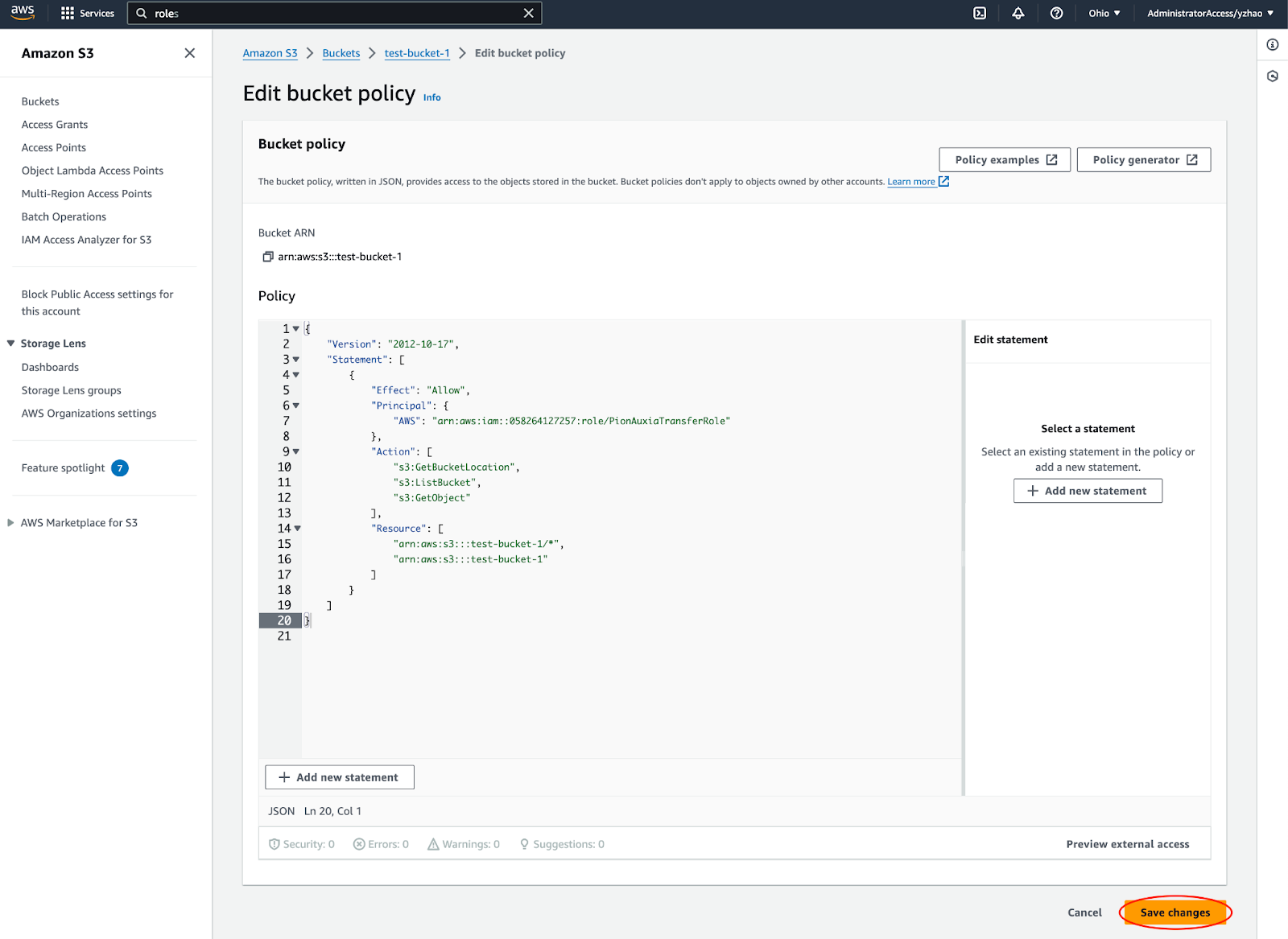Click the Suggestions lightbulb icon

pyautogui.click(x=524, y=844)
